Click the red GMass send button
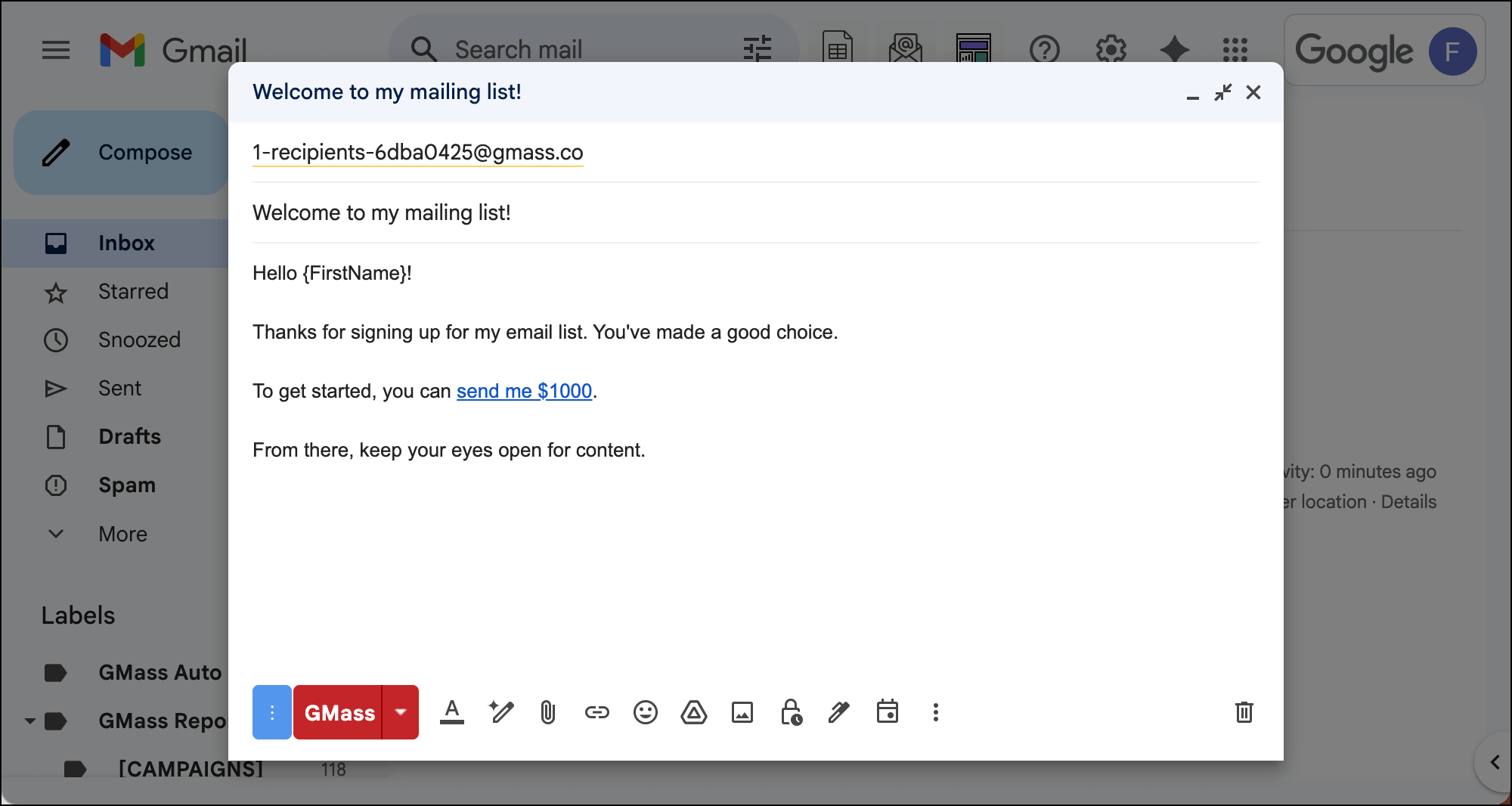 coord(339,712)
